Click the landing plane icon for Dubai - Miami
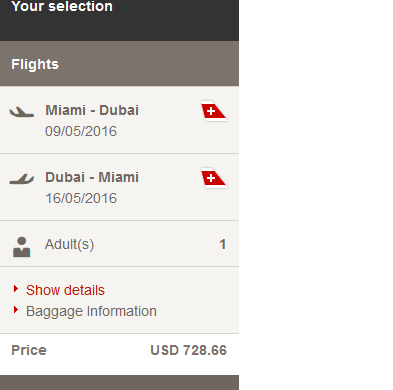393x390 pixels. coord(22,179)
